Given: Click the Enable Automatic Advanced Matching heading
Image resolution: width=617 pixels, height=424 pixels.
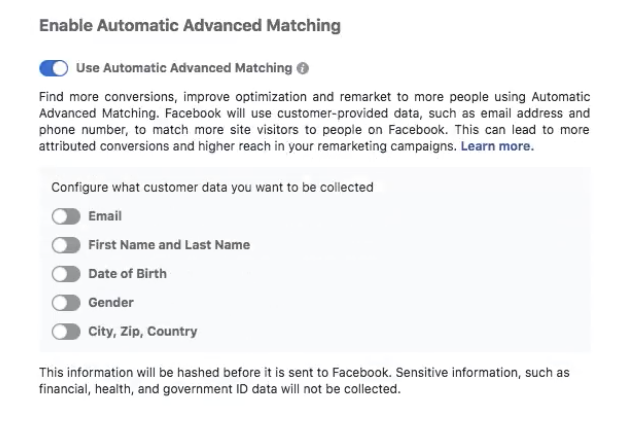Looking at the screenshot, I should coord(190,26).
